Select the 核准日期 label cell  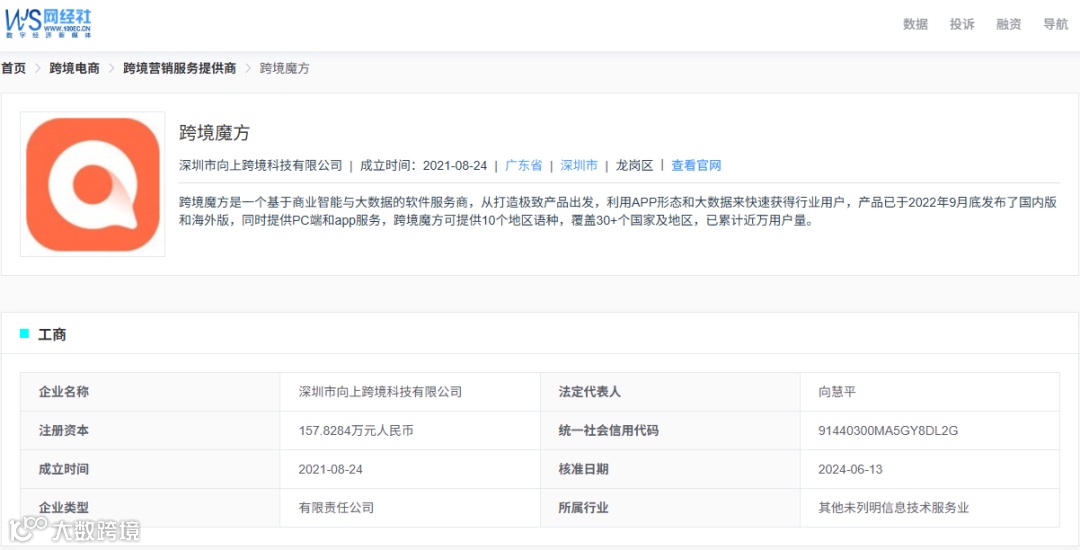670,469
